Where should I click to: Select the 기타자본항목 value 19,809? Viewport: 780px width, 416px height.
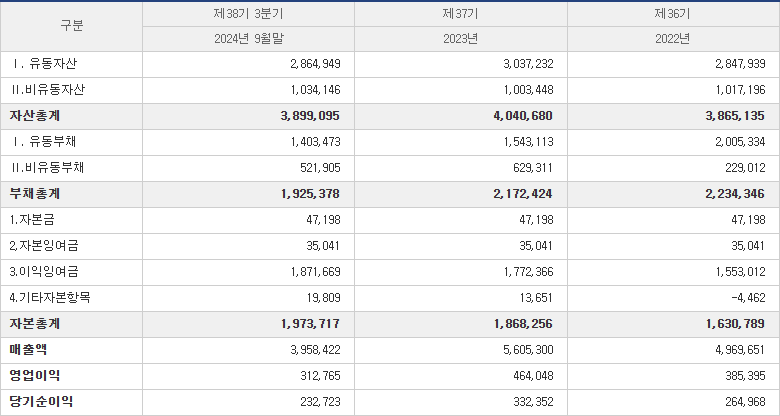point(324,298)
